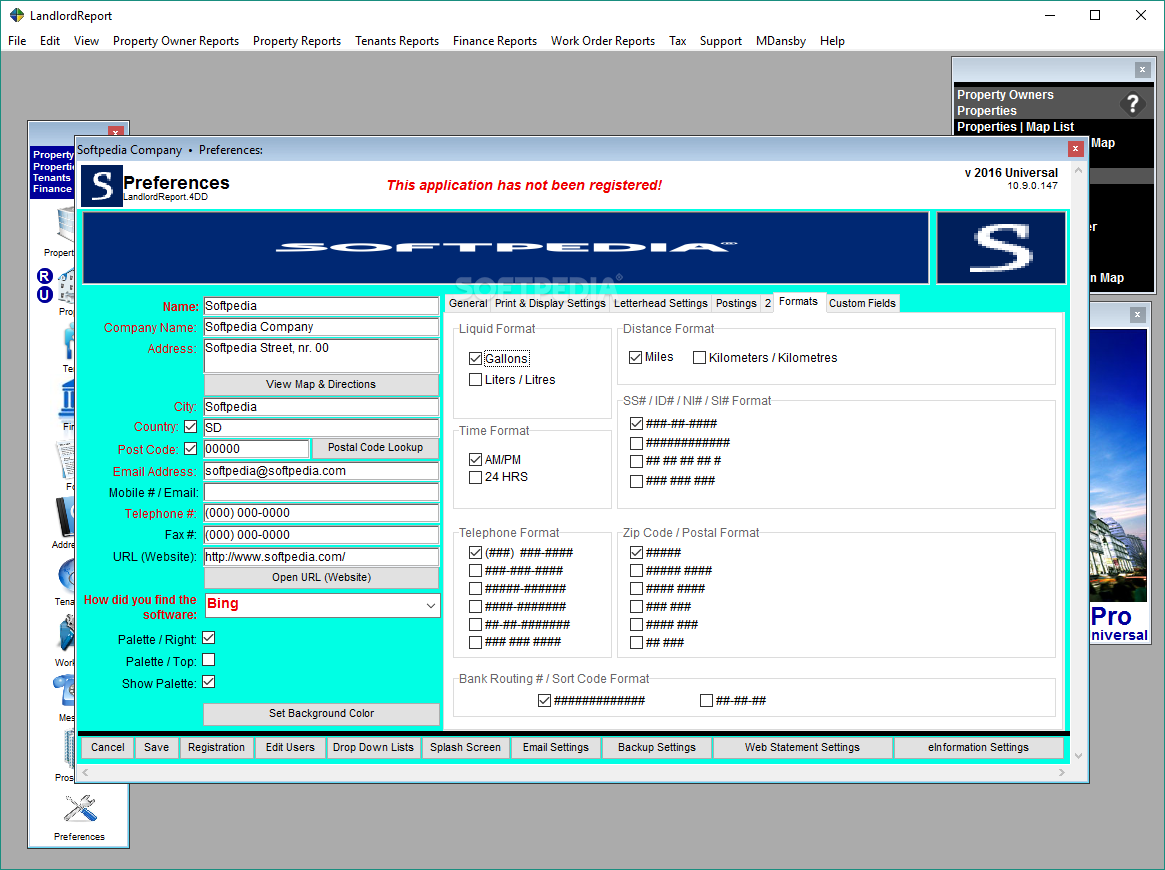The width and height of the screenshot is (1165, 870).
Task: Toggle the Miles distance checkbox
Action: tap(635, 357)
